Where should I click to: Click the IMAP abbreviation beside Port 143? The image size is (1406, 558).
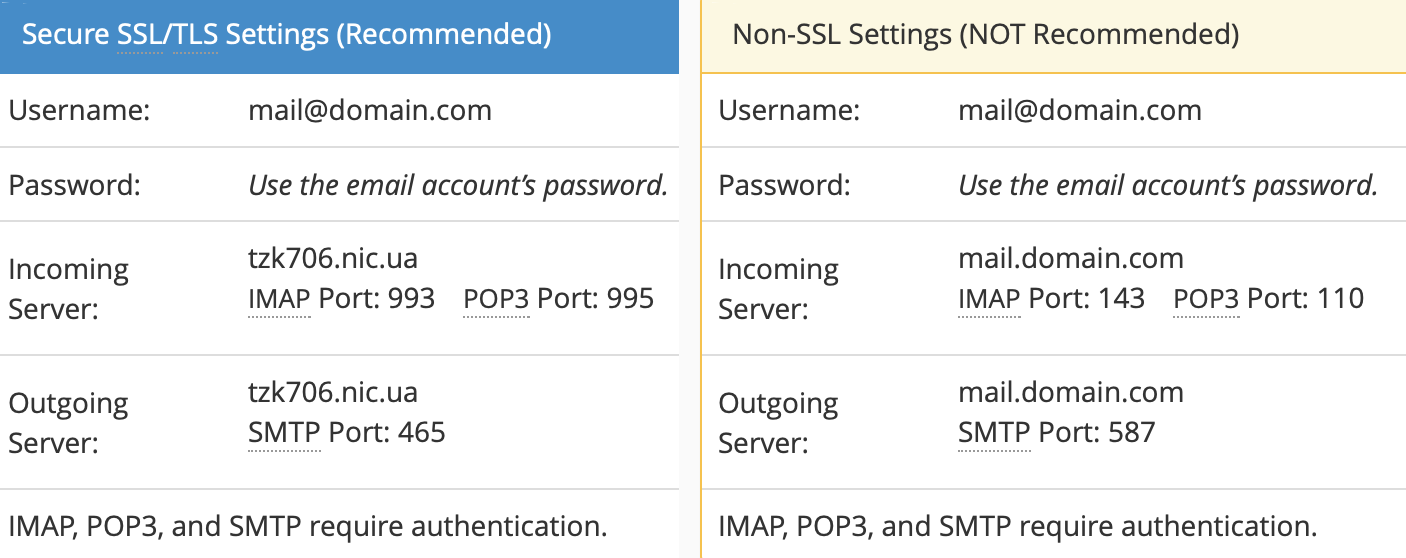coord(989,298)
